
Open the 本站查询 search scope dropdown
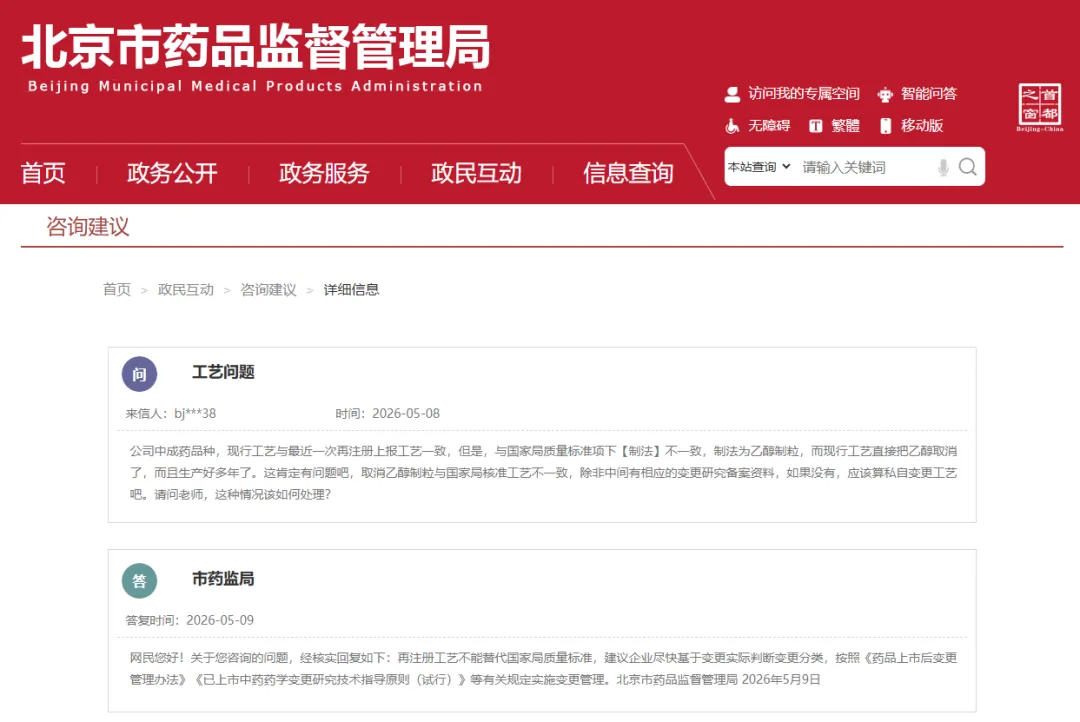click(x=759, y=167)
